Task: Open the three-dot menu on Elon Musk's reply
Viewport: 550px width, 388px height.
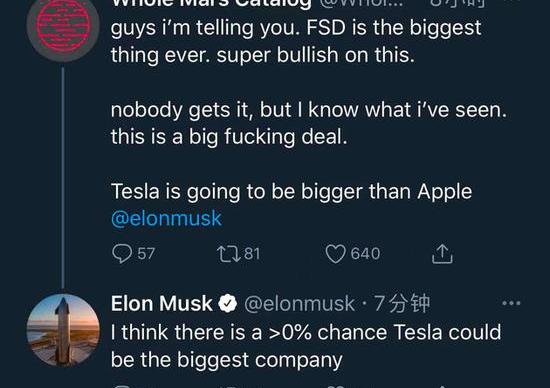Action: [x=511, y=303]
